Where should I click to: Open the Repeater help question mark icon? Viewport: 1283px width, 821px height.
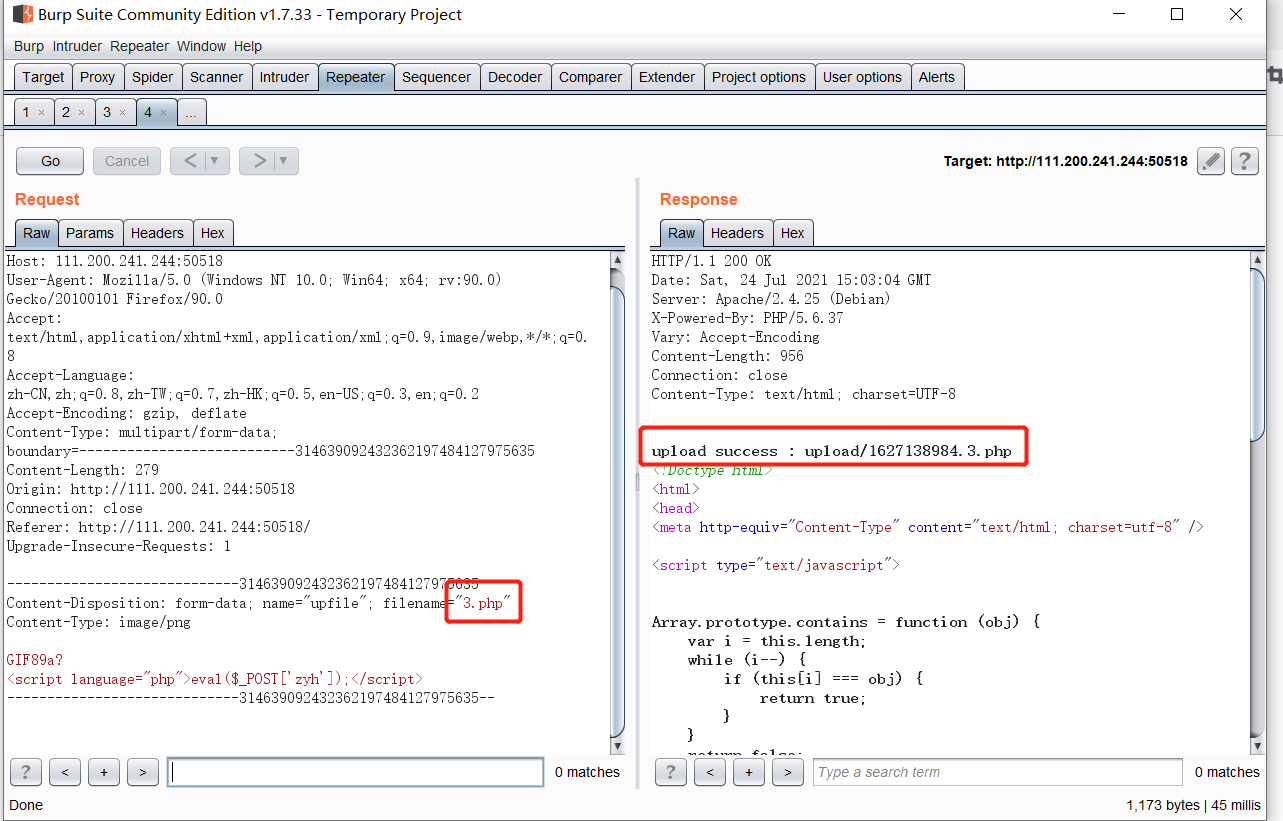1244,161
